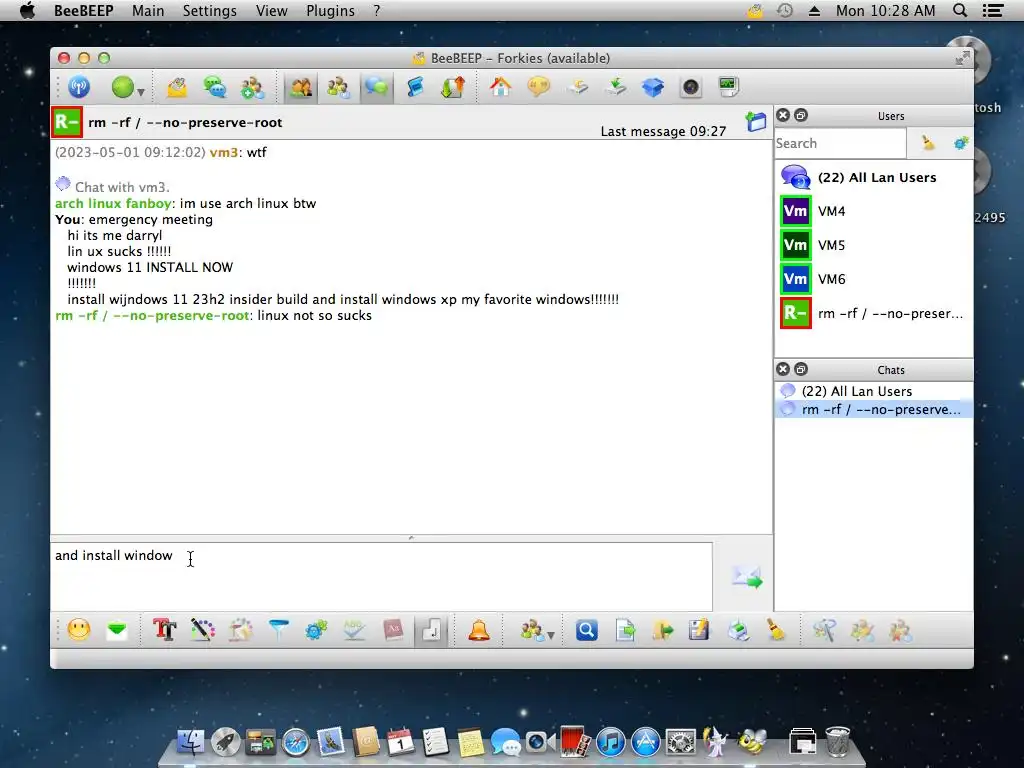Click the camera lens screenshot icon
Viewport: 1024px width, 768px height.
coord(690,87)
